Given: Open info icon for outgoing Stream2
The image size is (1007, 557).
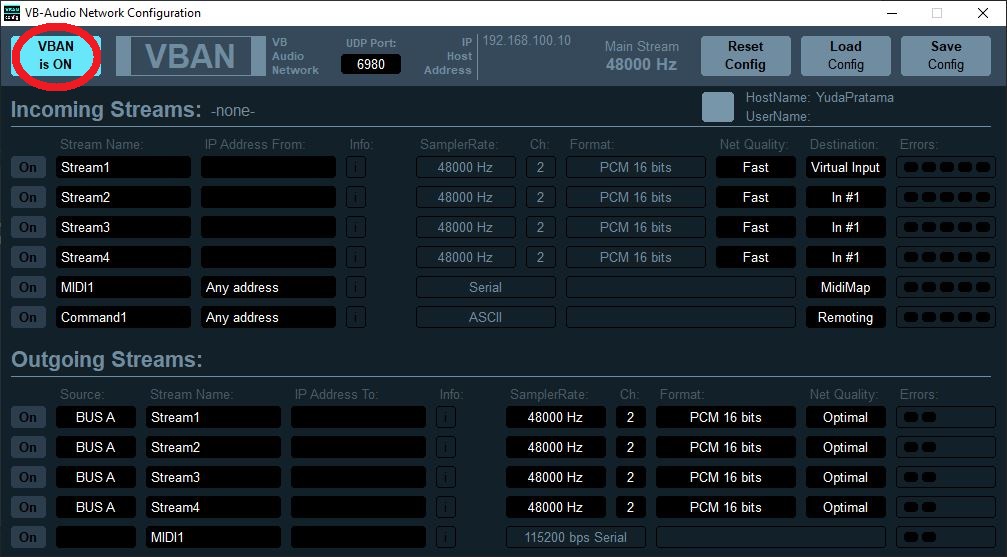Looking at the screenshot, I should coord(446,447).
